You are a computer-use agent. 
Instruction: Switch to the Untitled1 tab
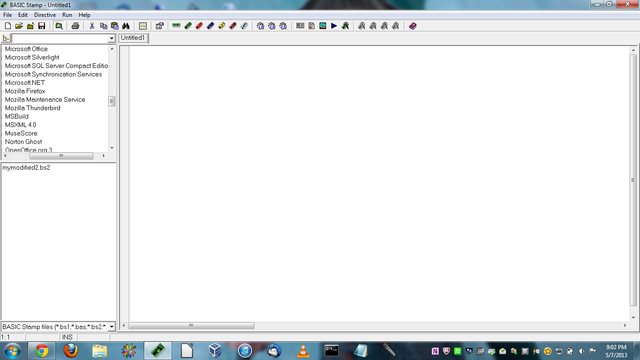133,38
